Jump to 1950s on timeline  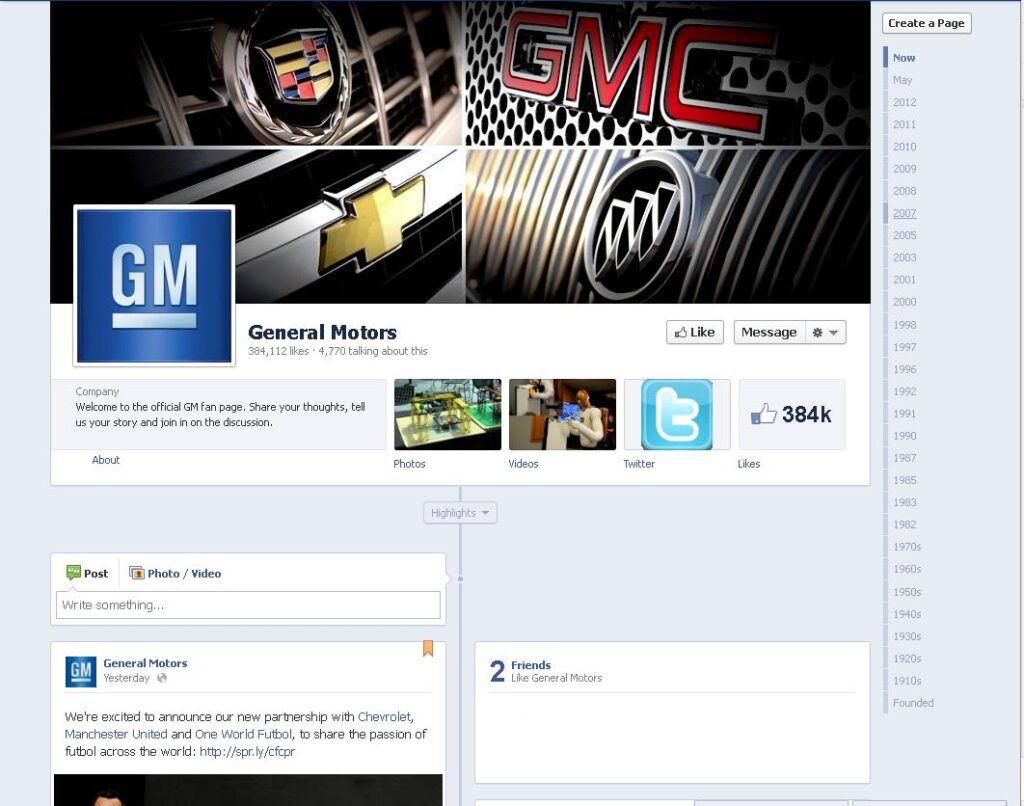click(907, 592)
